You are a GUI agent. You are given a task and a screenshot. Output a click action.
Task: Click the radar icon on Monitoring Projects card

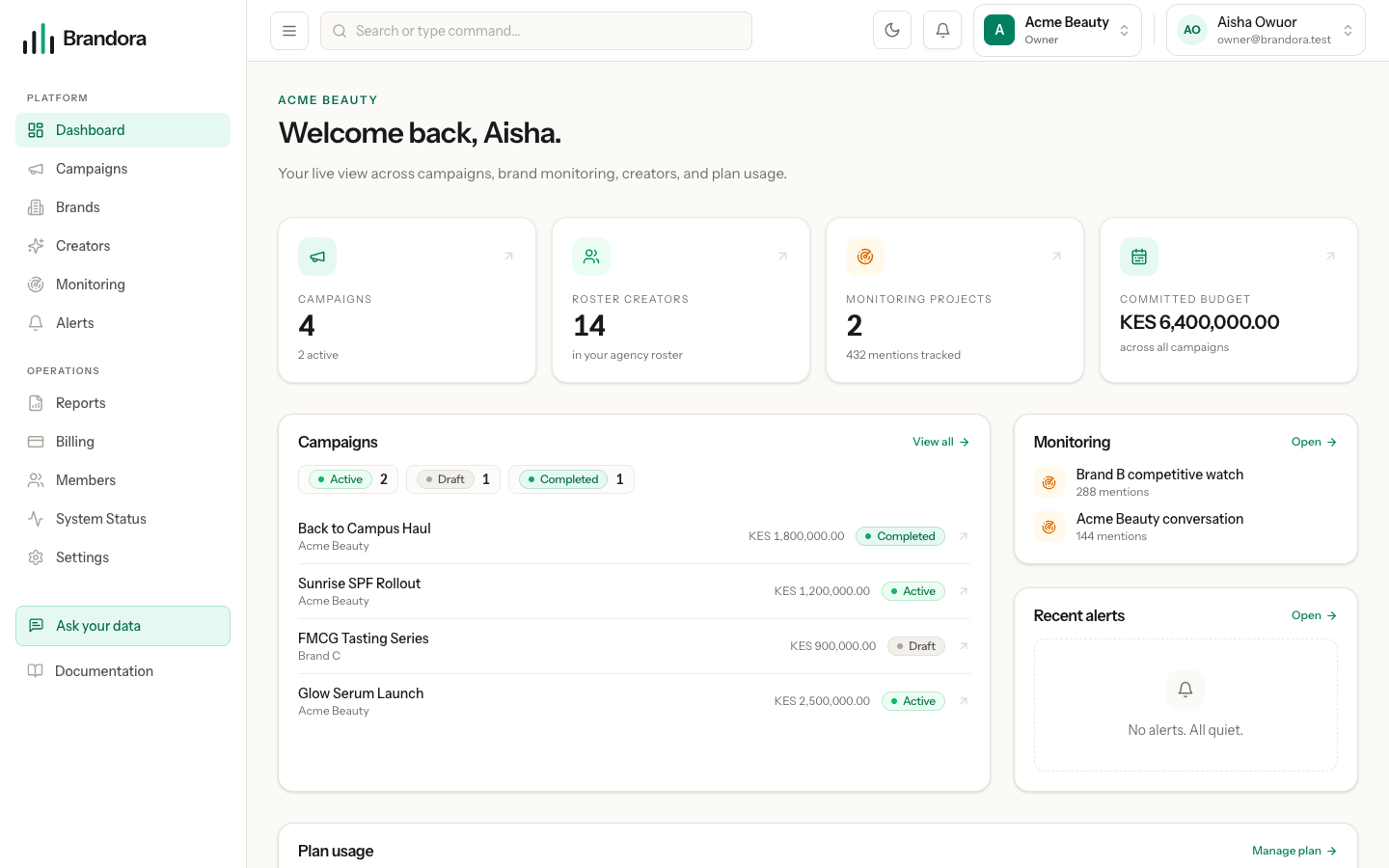pos(865,257)
